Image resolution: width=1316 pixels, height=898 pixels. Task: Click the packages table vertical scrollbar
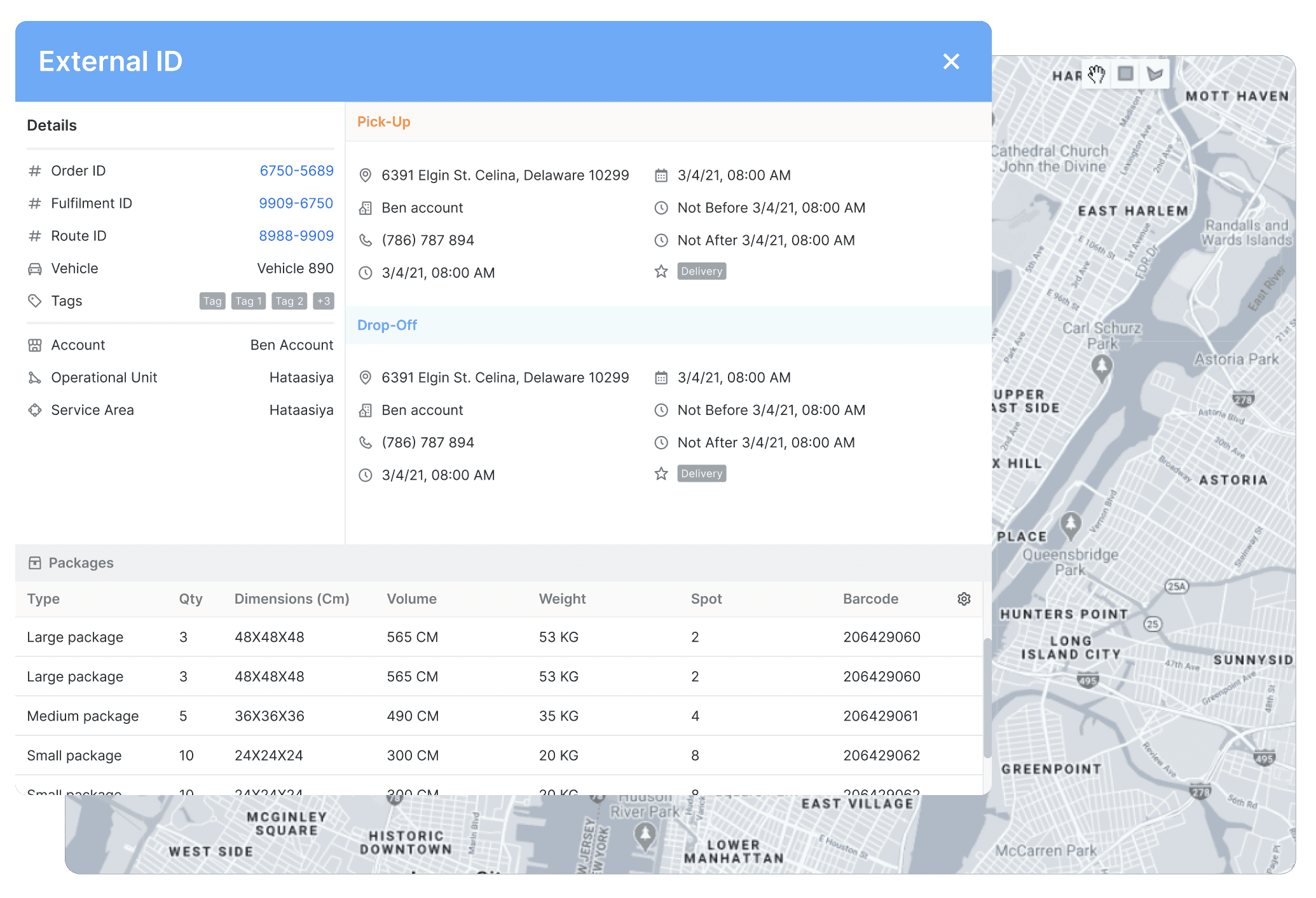click(987, 698)
